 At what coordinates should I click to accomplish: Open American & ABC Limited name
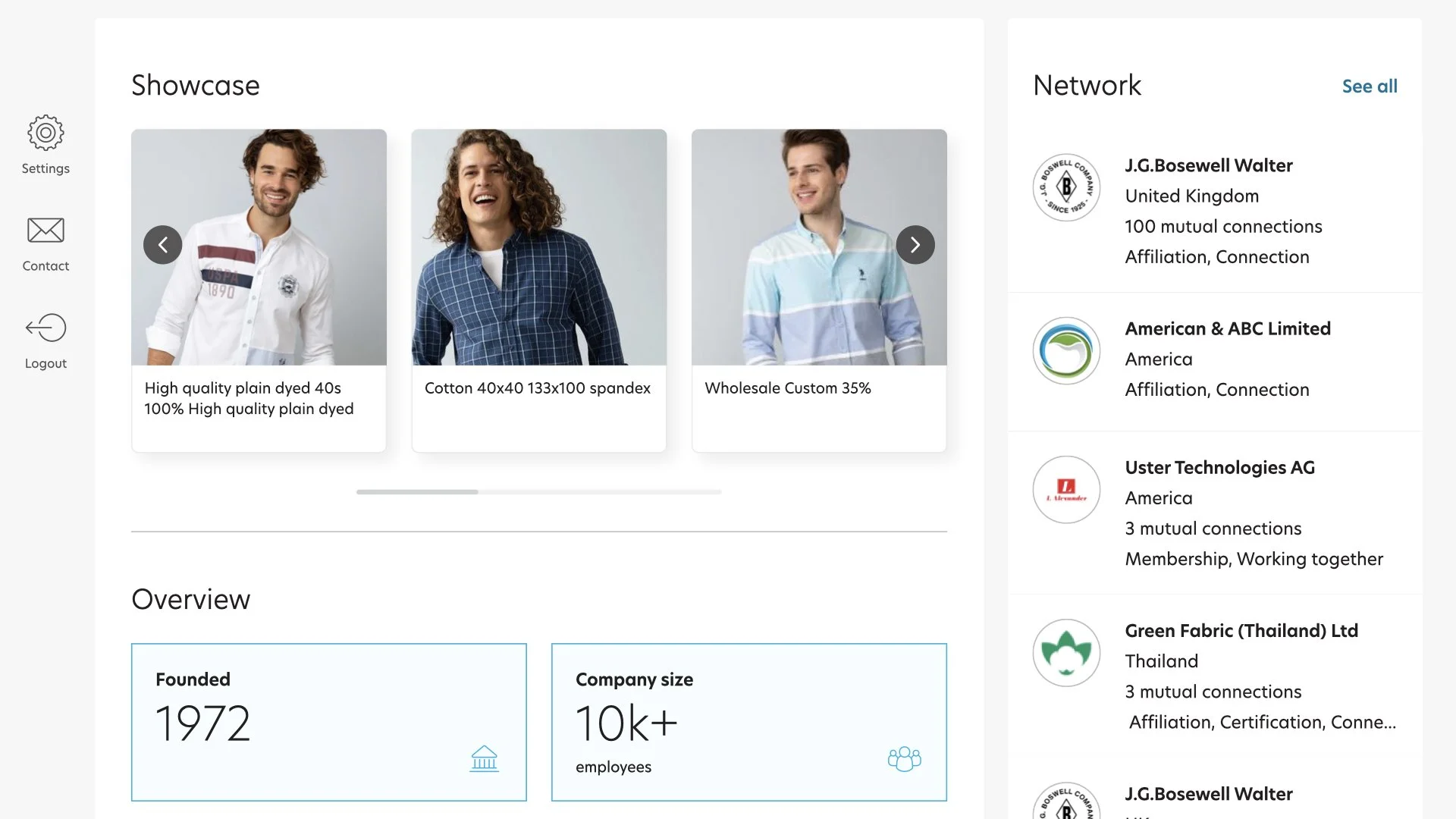(x=1227, y=328)
